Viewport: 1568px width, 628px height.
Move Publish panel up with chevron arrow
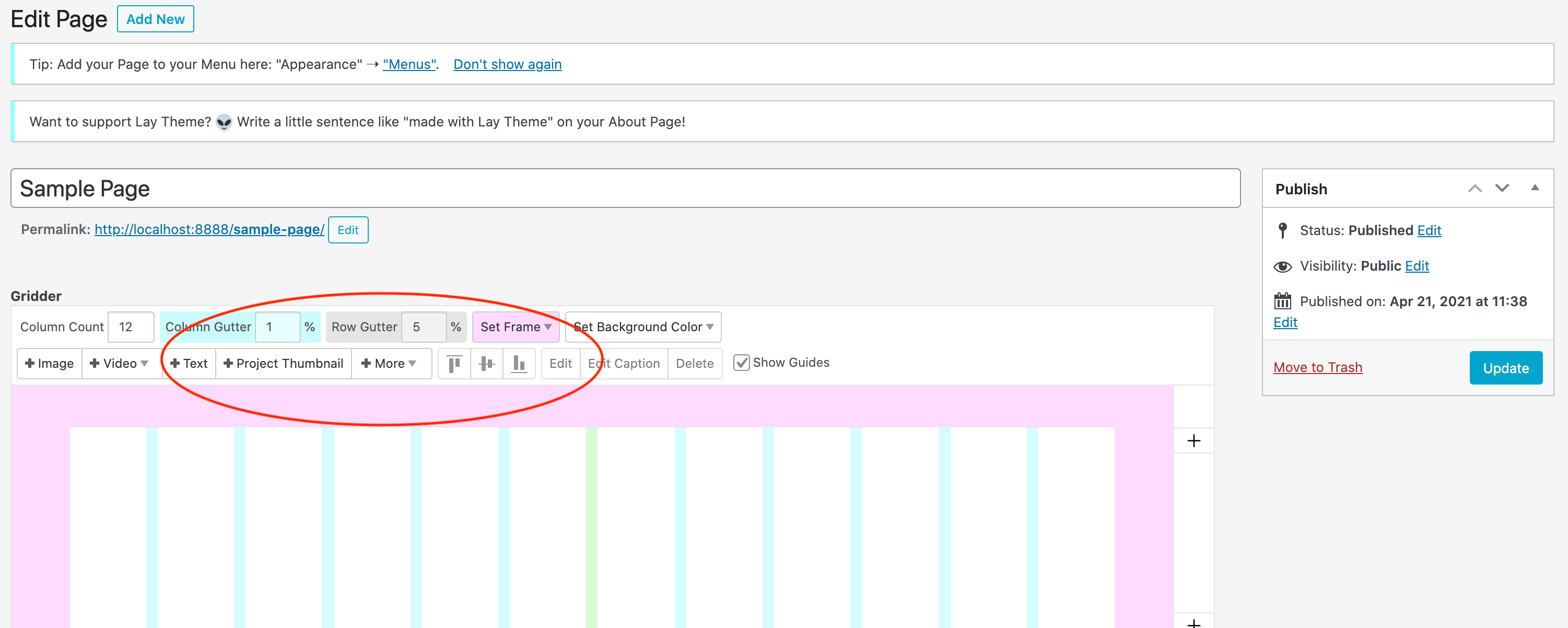1475,189
